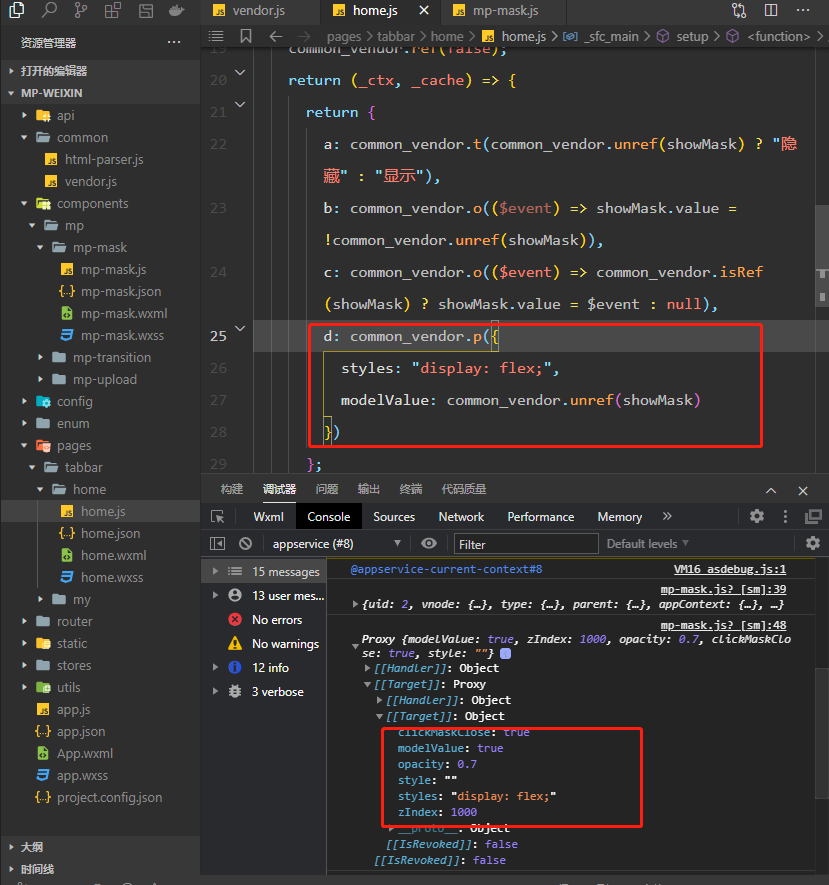Collapse the debugger panel with the up chevron
The width and height of the screenshot is (829, 885).
coord(770,490)
